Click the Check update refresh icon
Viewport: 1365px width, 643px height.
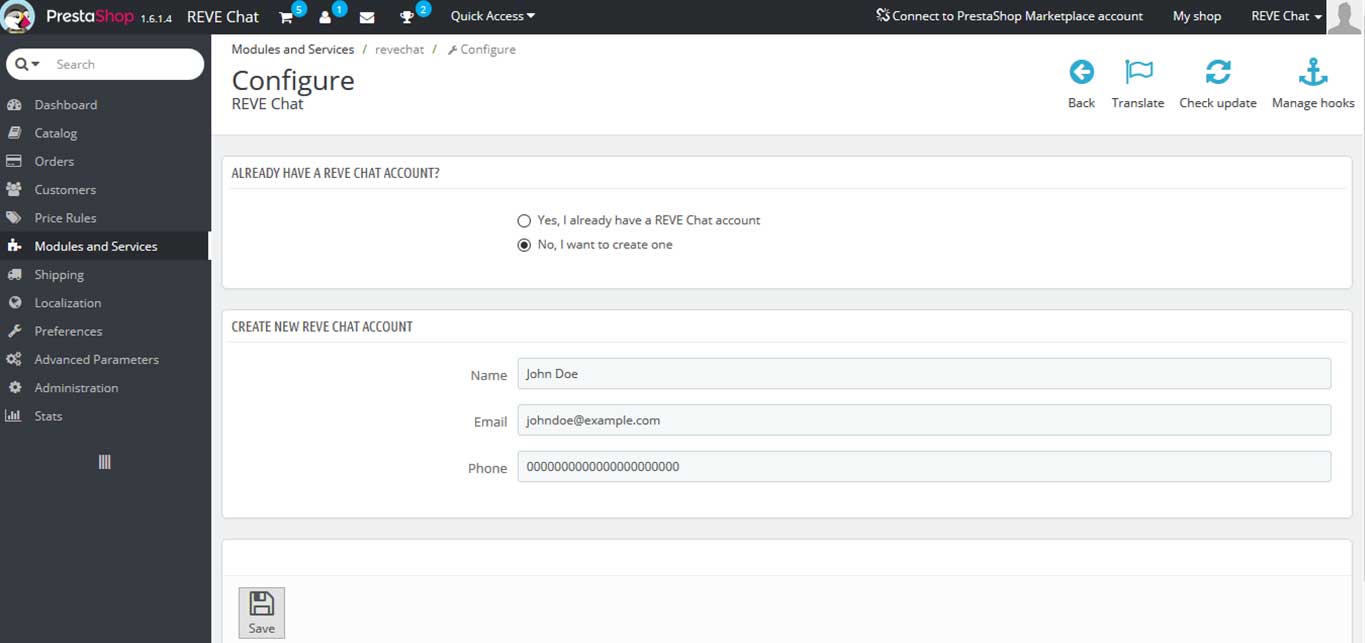pyautogui.click(x=1217, y=72)
